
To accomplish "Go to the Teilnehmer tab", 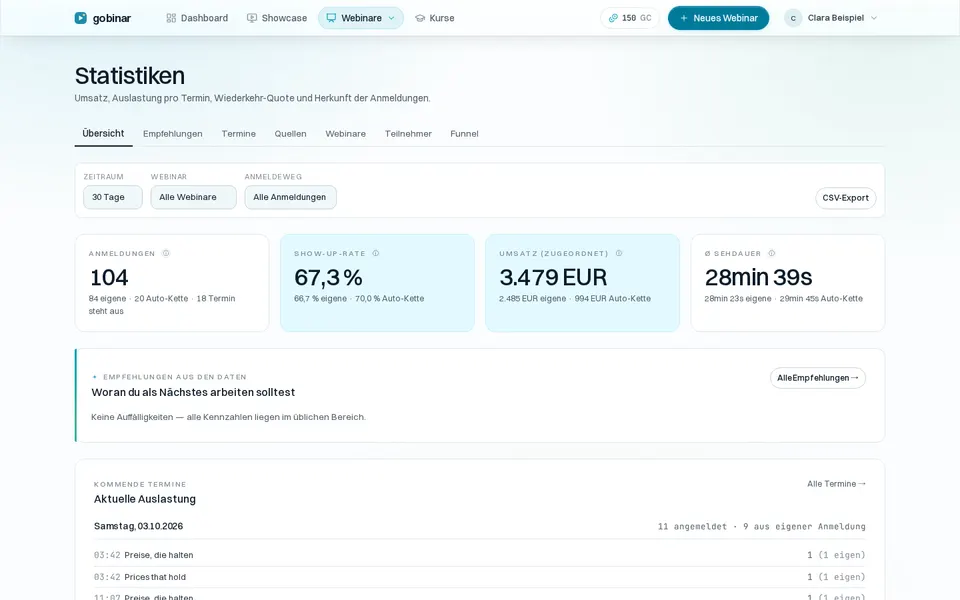I will [408, 133].
